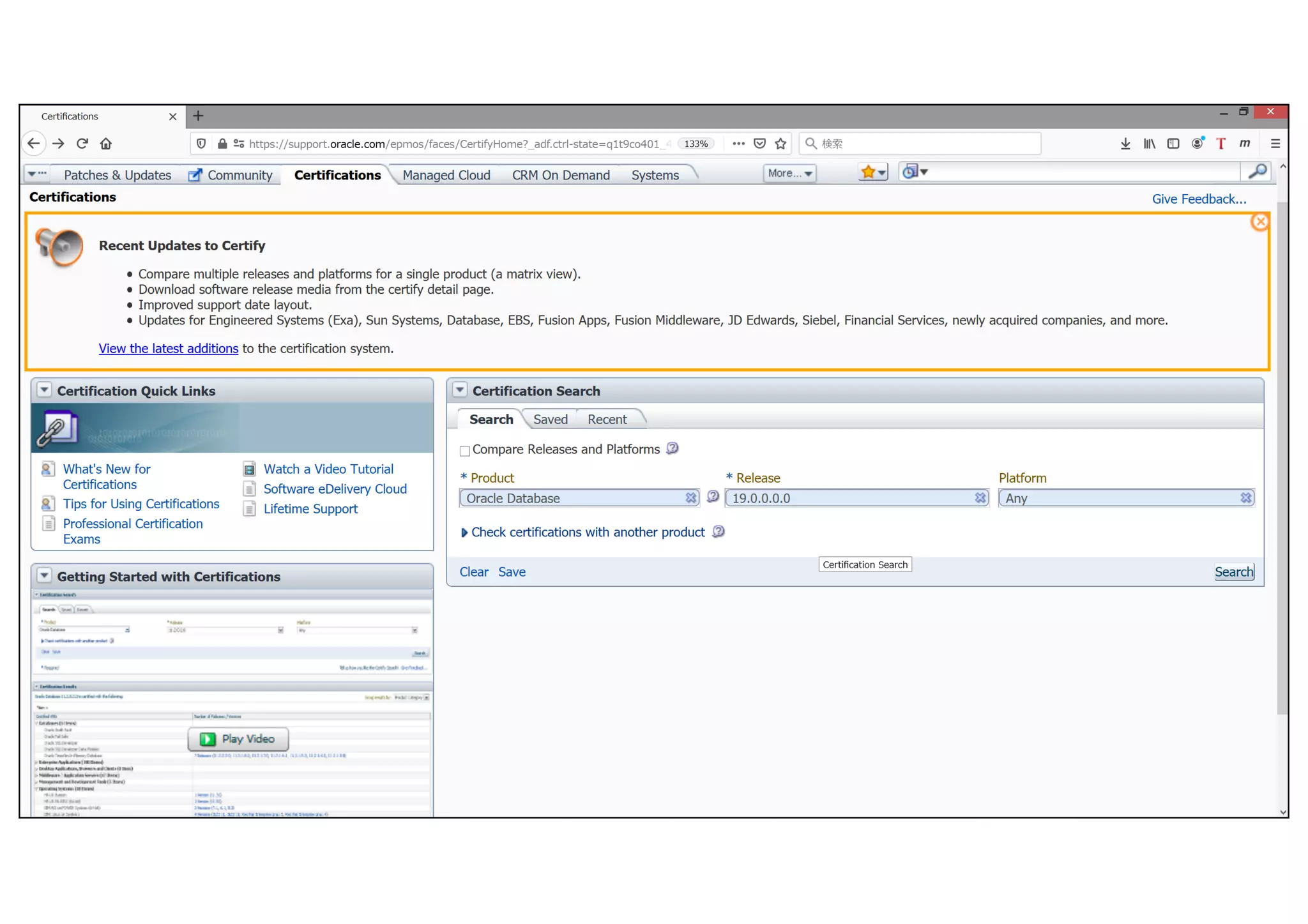1308x924 pixels.
Task: Click the padlock site security icon
Action: 222,144
